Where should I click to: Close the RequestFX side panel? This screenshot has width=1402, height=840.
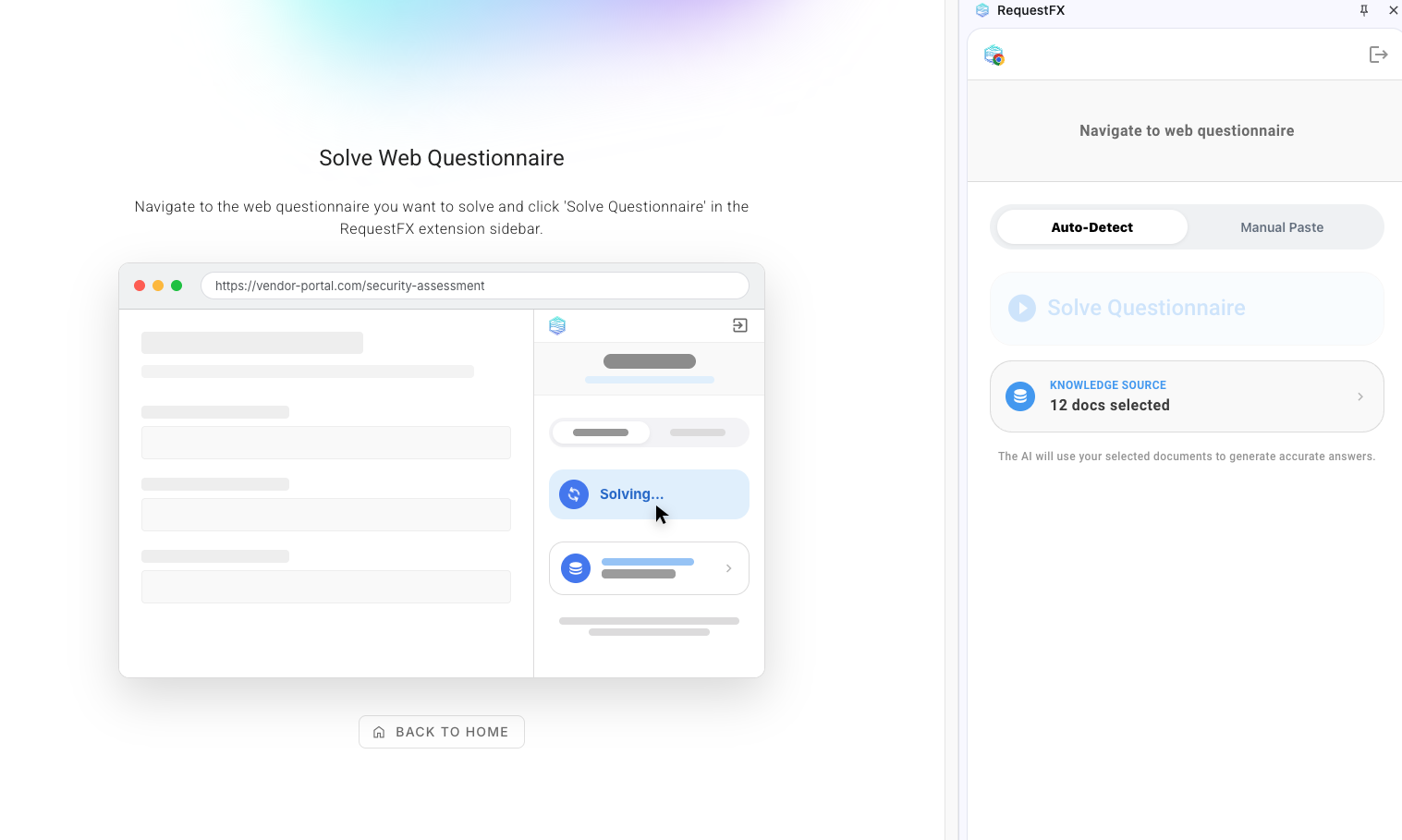click(x=1393, y=10)
